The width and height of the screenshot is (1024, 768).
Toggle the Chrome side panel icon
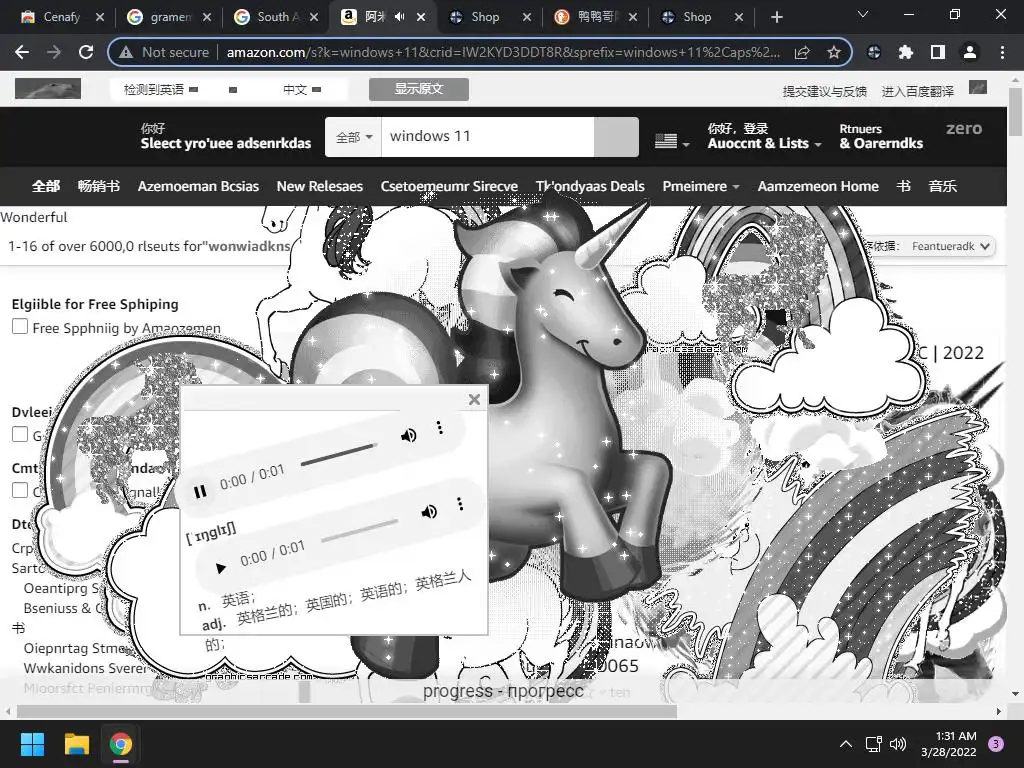pos(938,52)
